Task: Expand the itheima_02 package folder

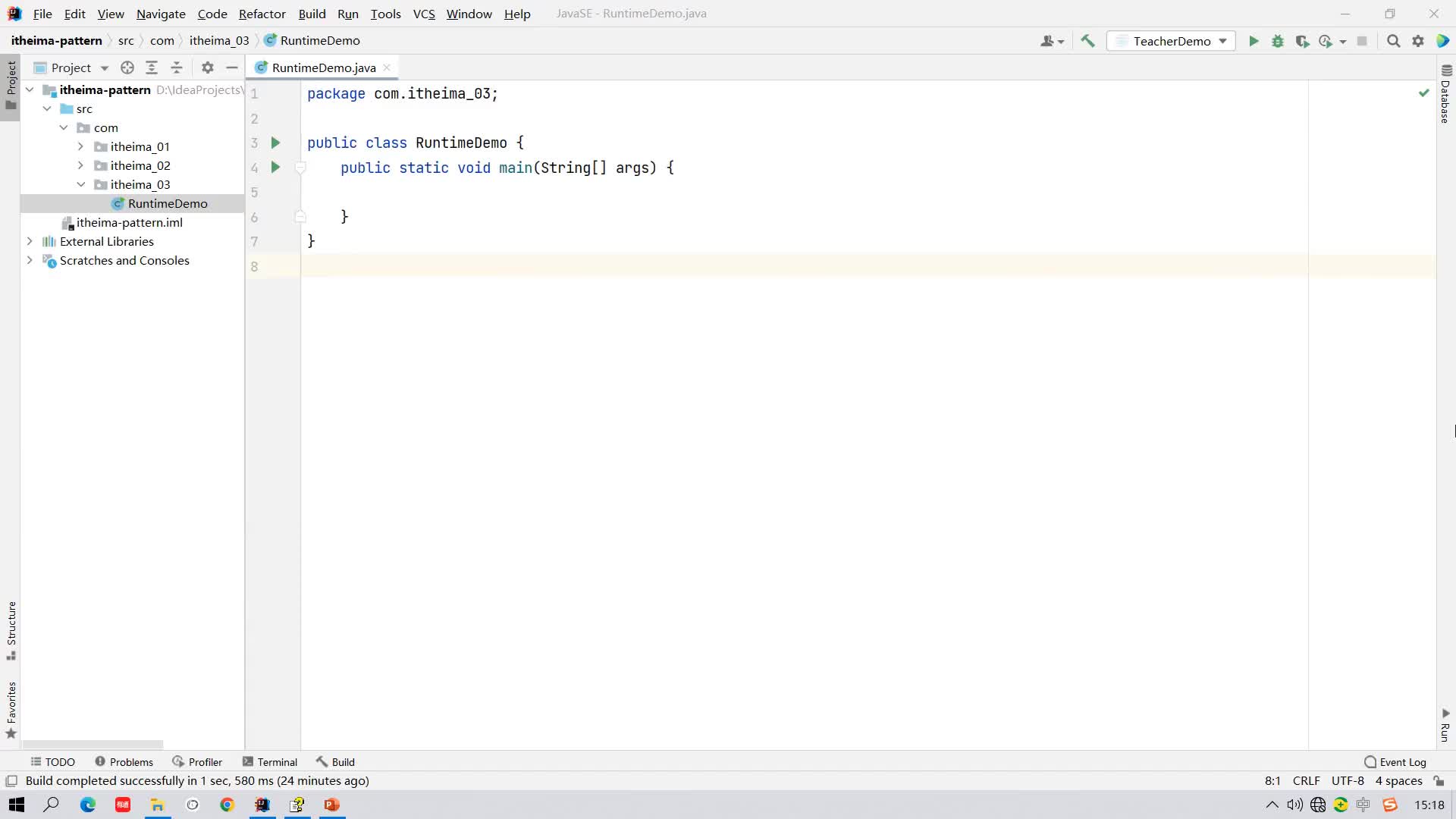Action: pos(81,165)
